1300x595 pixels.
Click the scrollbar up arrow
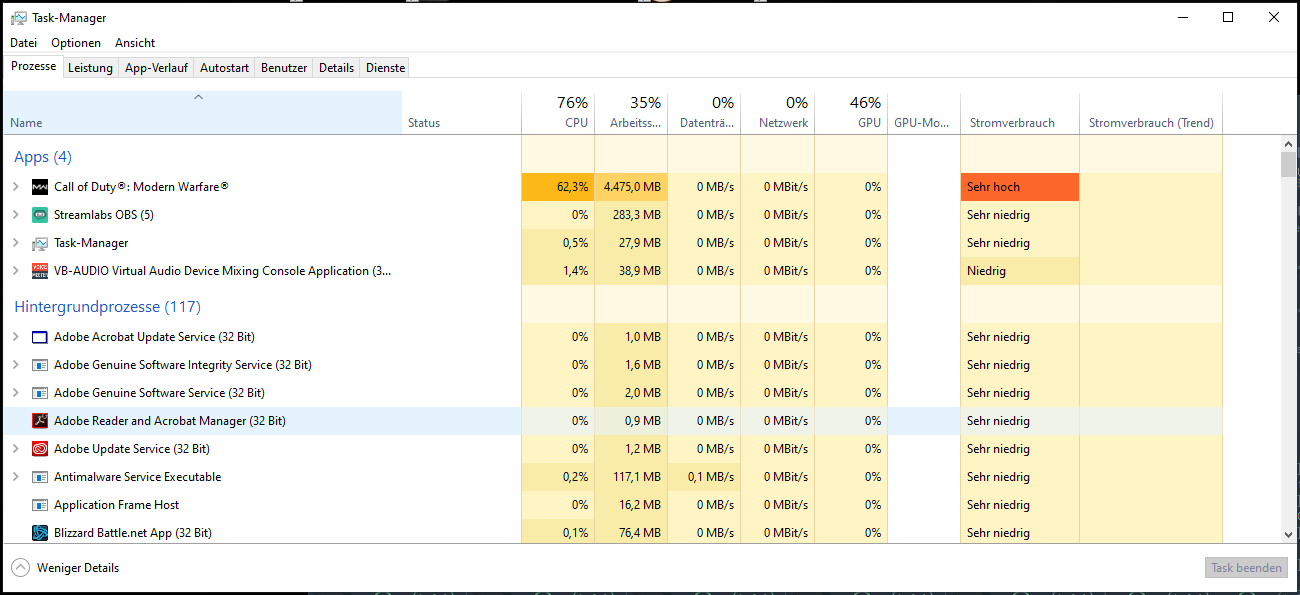click(x=1288, y=145)
